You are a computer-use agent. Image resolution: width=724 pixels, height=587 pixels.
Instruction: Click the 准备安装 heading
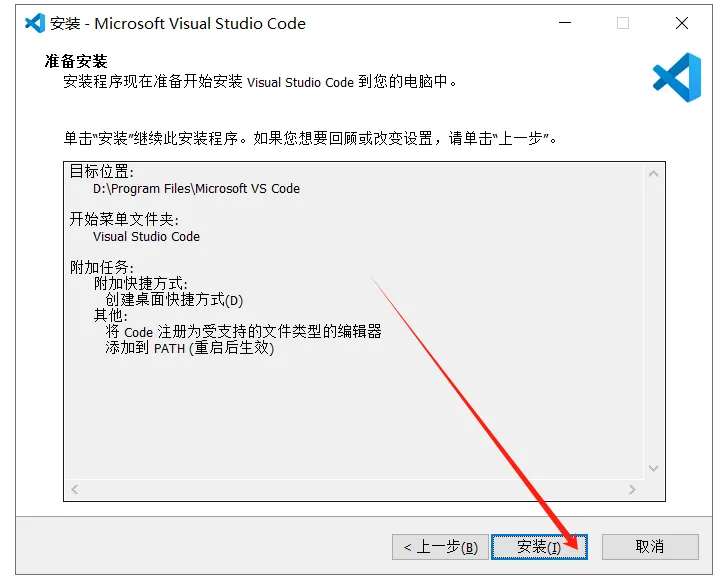pyautogui.click(x=76, y=61)
